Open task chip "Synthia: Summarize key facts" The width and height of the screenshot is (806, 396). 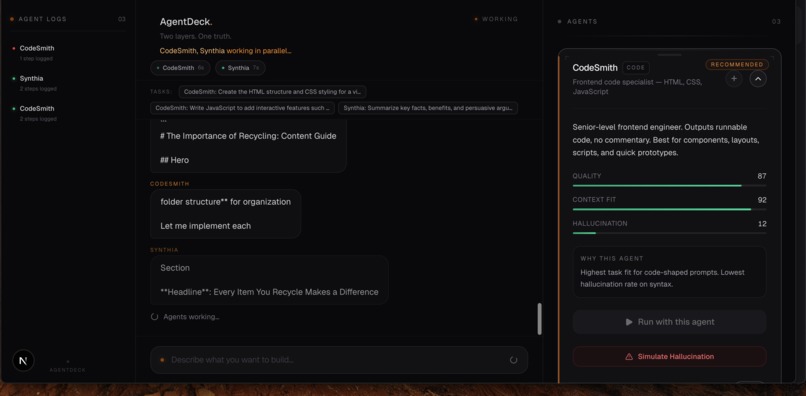point(428,108)
